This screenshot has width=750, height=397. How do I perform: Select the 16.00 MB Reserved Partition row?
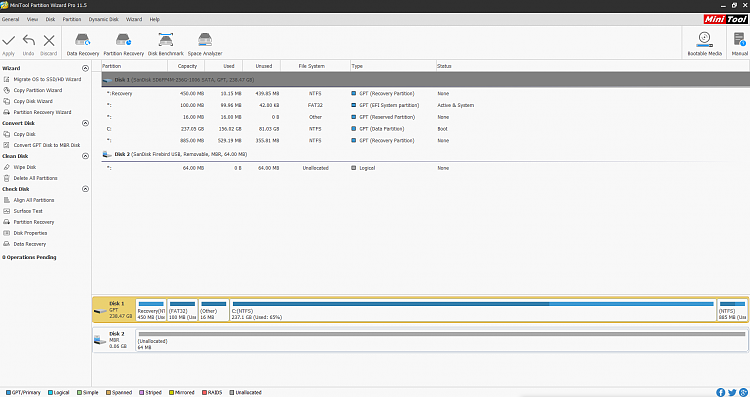[x=426, y=117]
